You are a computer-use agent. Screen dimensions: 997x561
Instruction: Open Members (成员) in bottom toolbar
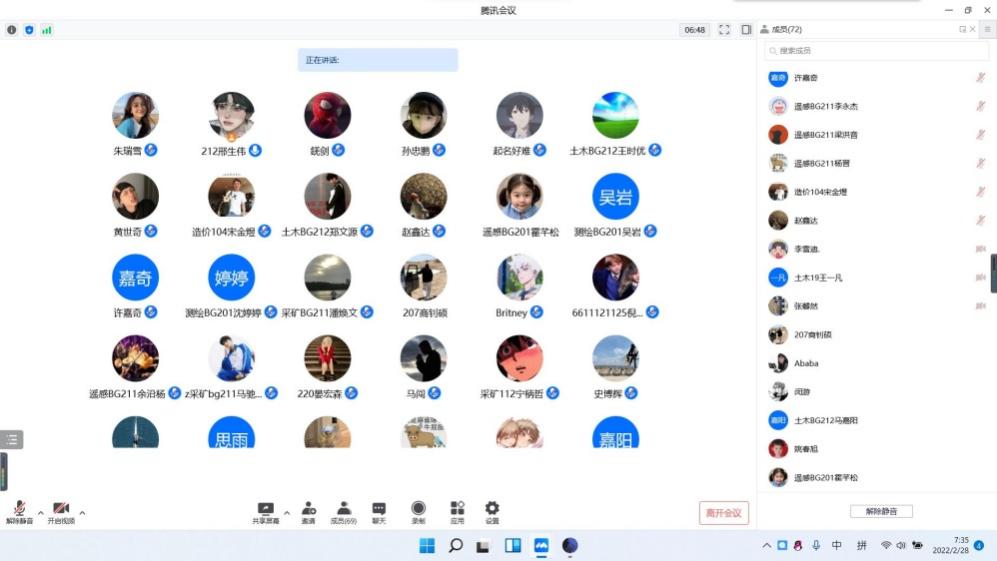343,509
